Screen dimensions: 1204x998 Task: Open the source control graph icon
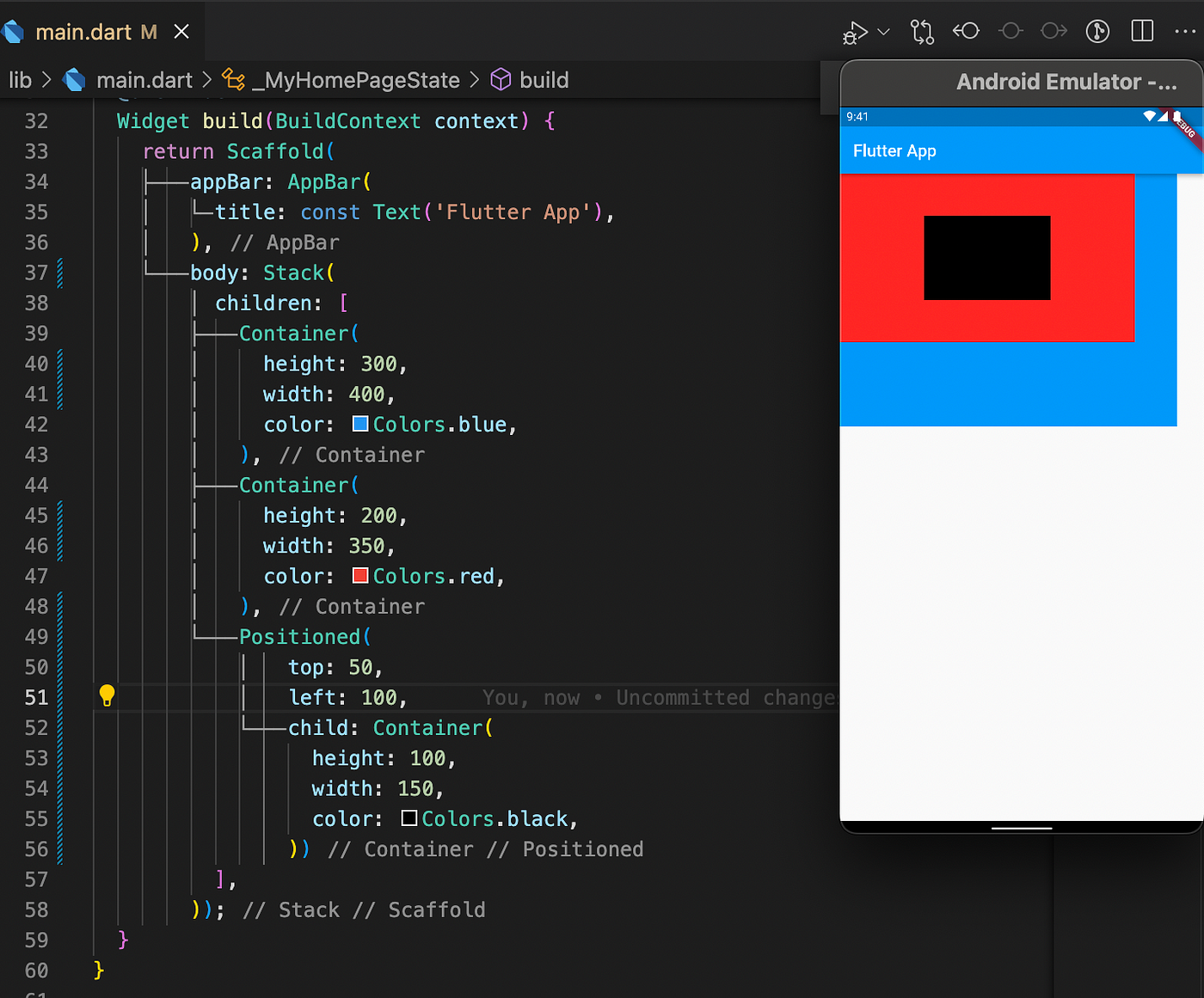1097,31
